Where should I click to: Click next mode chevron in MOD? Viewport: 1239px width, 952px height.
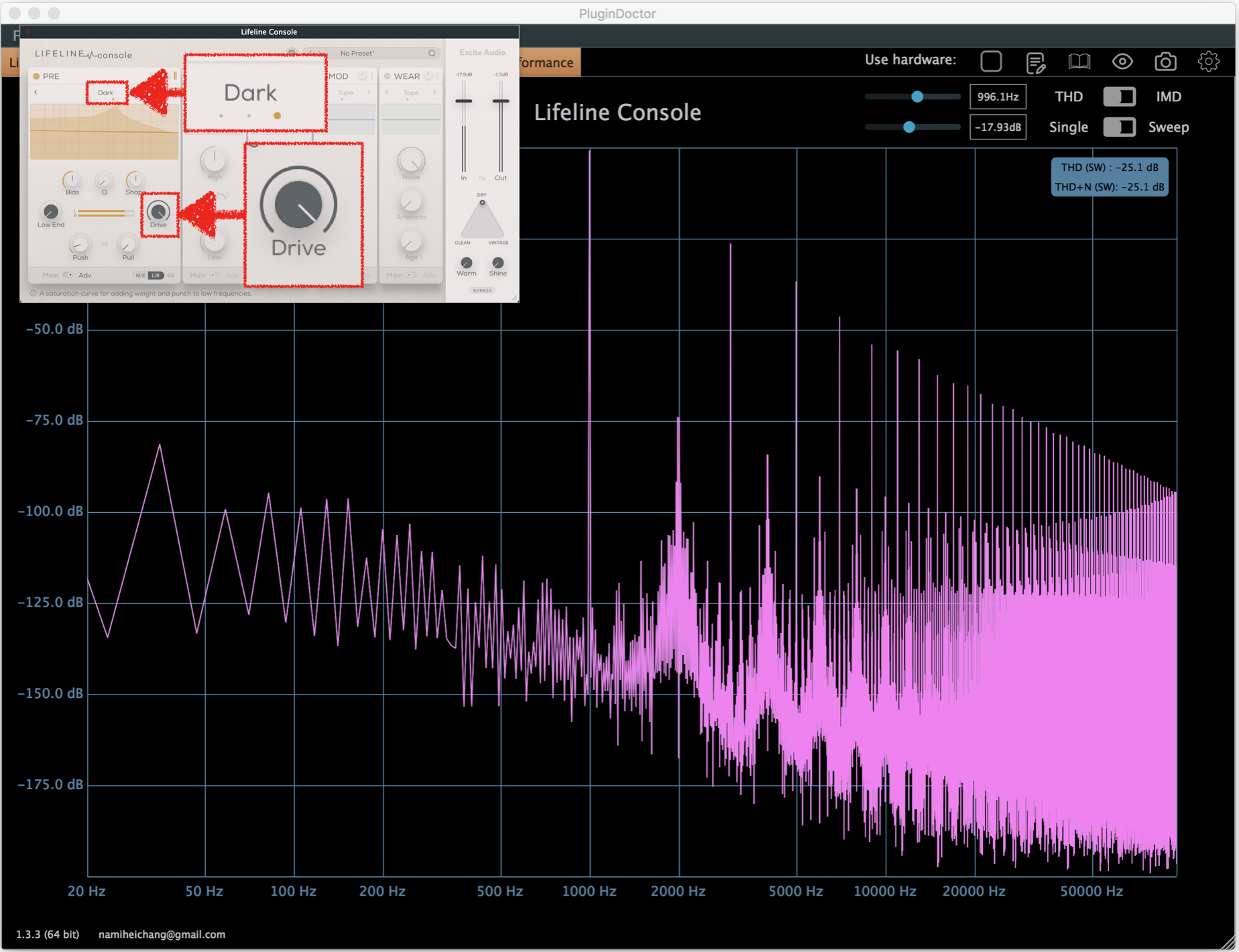click(369, 93)
